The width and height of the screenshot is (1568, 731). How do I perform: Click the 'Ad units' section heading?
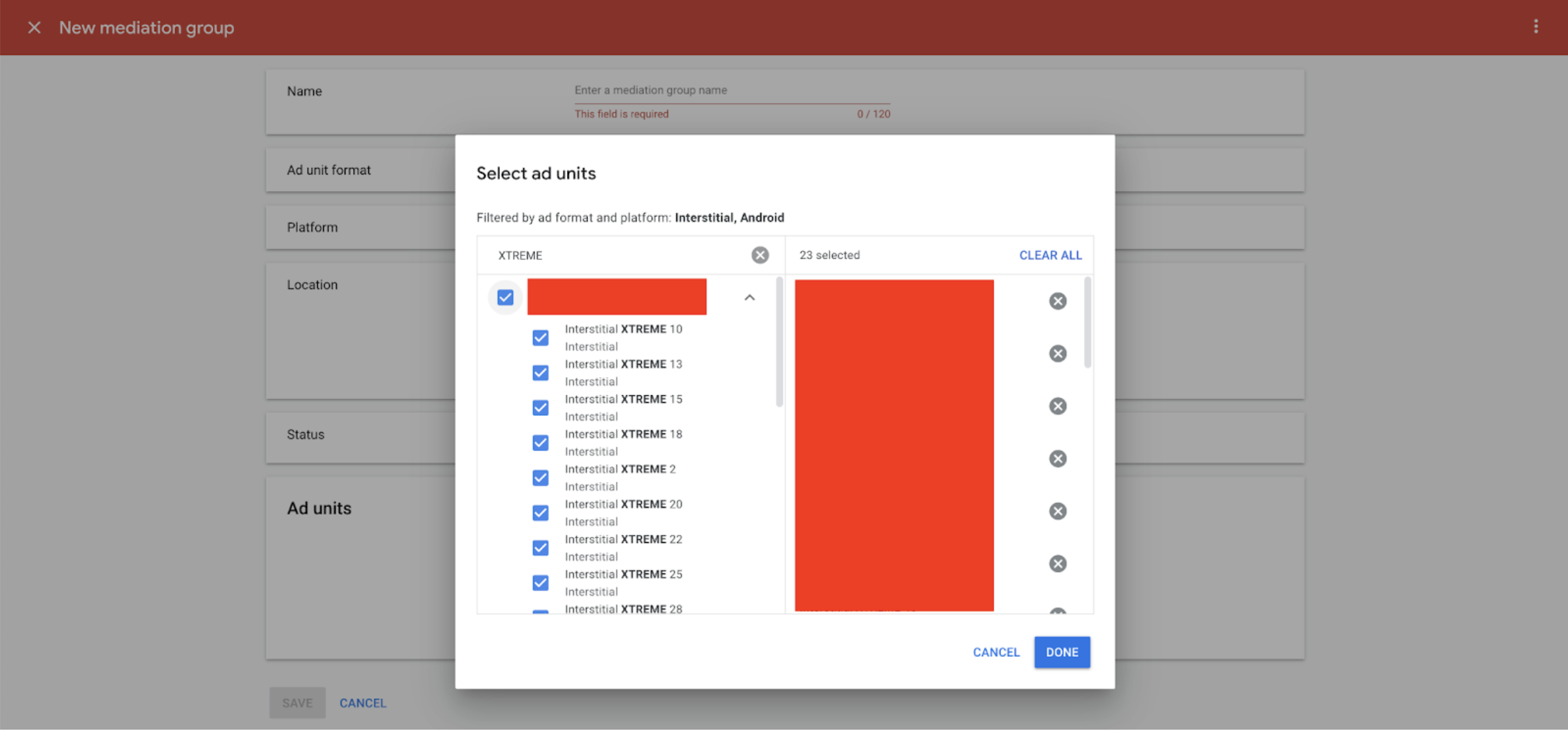[x=319, y=508]
